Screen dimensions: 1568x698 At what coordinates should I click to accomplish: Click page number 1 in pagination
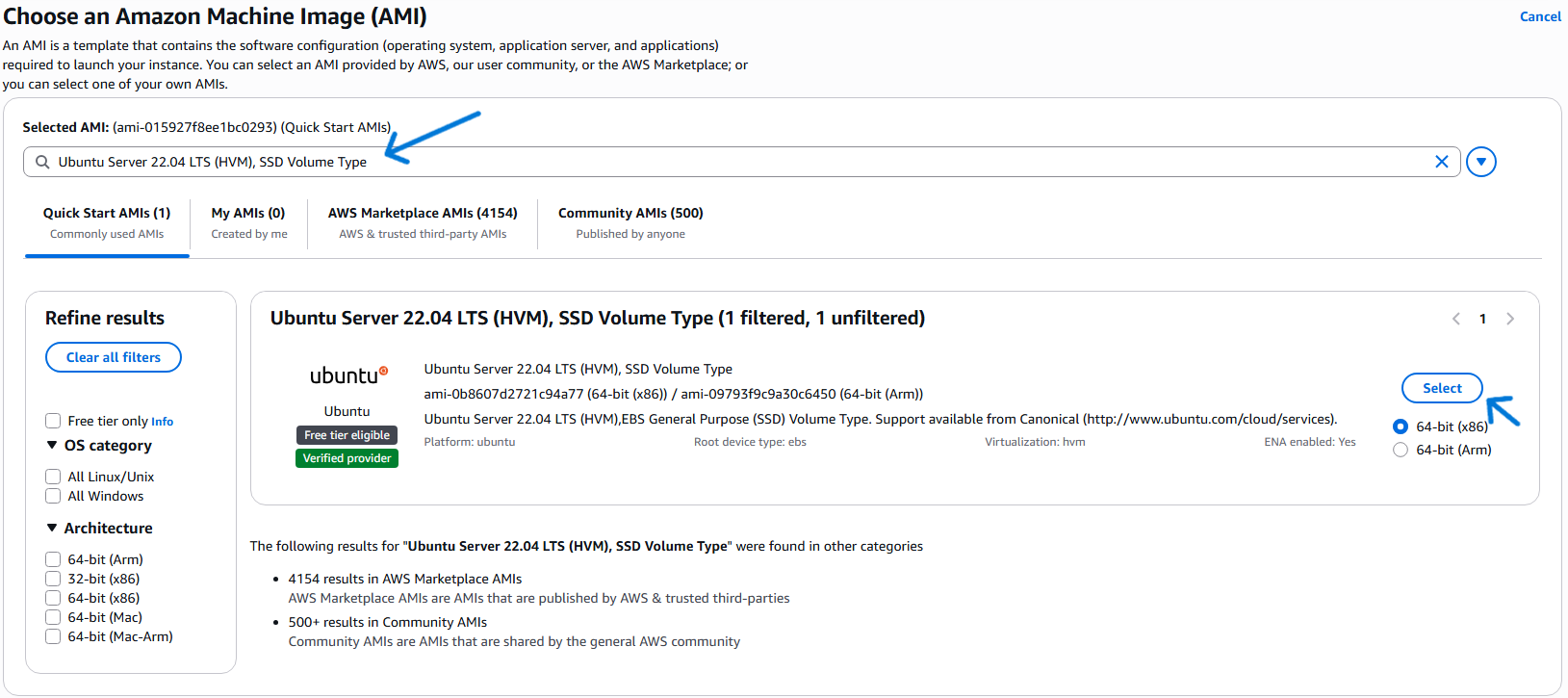click(x=1482, y=319)
